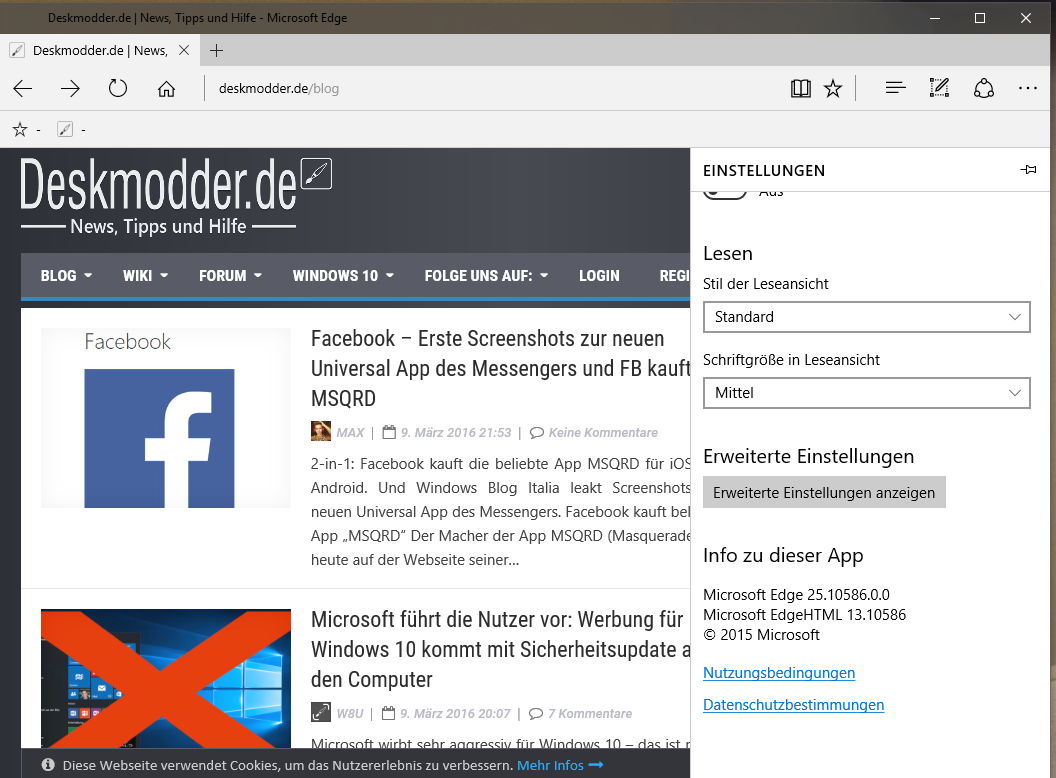
Task: Open the home page via house icon
Action: pyautogui.click(x=166, y=88)
